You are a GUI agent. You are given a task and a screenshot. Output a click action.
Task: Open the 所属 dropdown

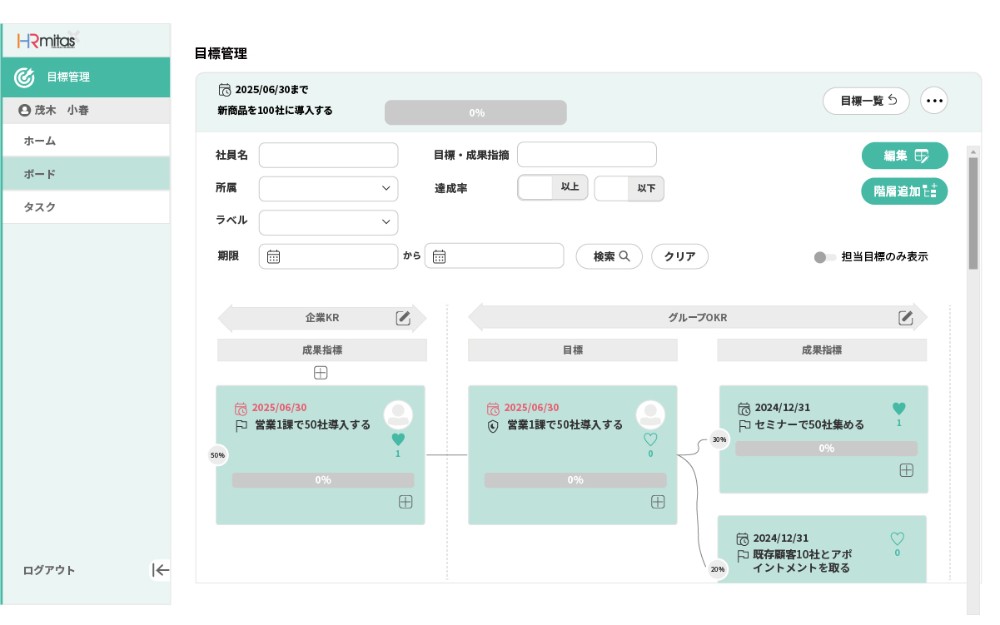[x=327, y=188]
